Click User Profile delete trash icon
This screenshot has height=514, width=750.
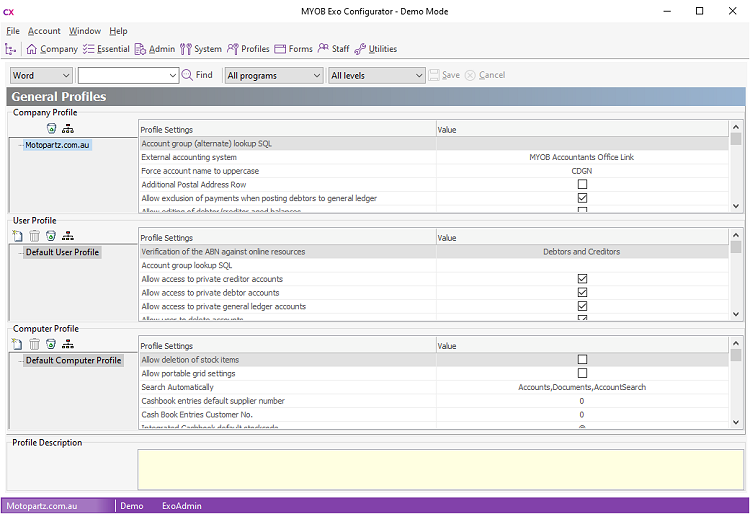point(34,236)
